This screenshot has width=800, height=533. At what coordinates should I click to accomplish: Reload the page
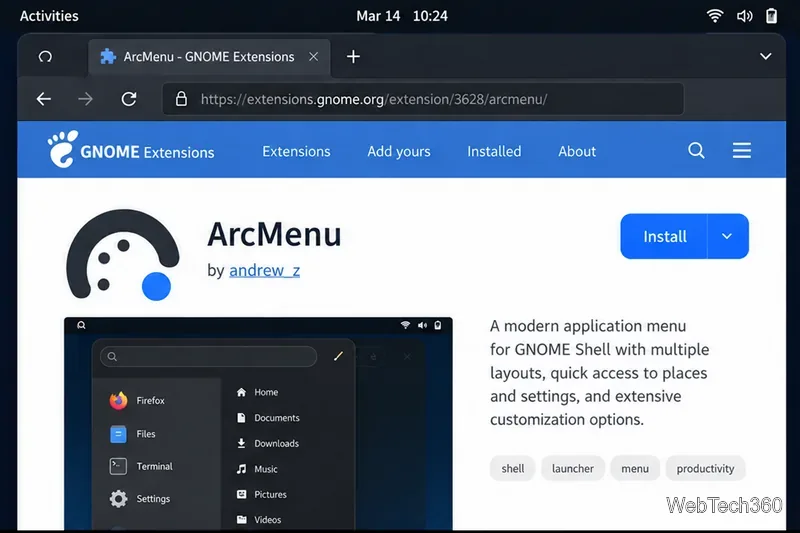click(x=129, y=99)
